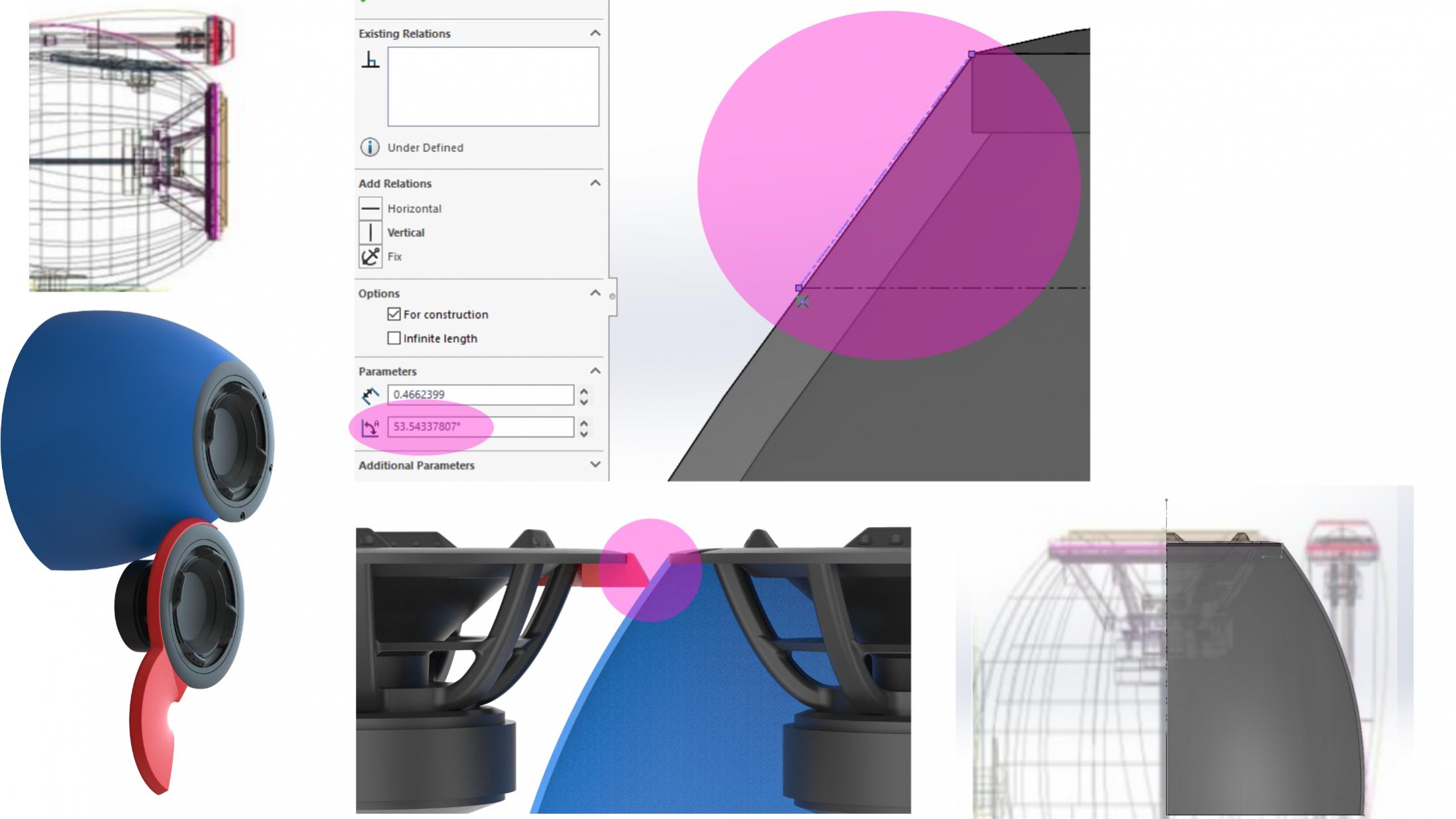Click the top-left wireframe speaker drawing
This screenshot has width=1456, height=819.
click(x=132, y=150)
